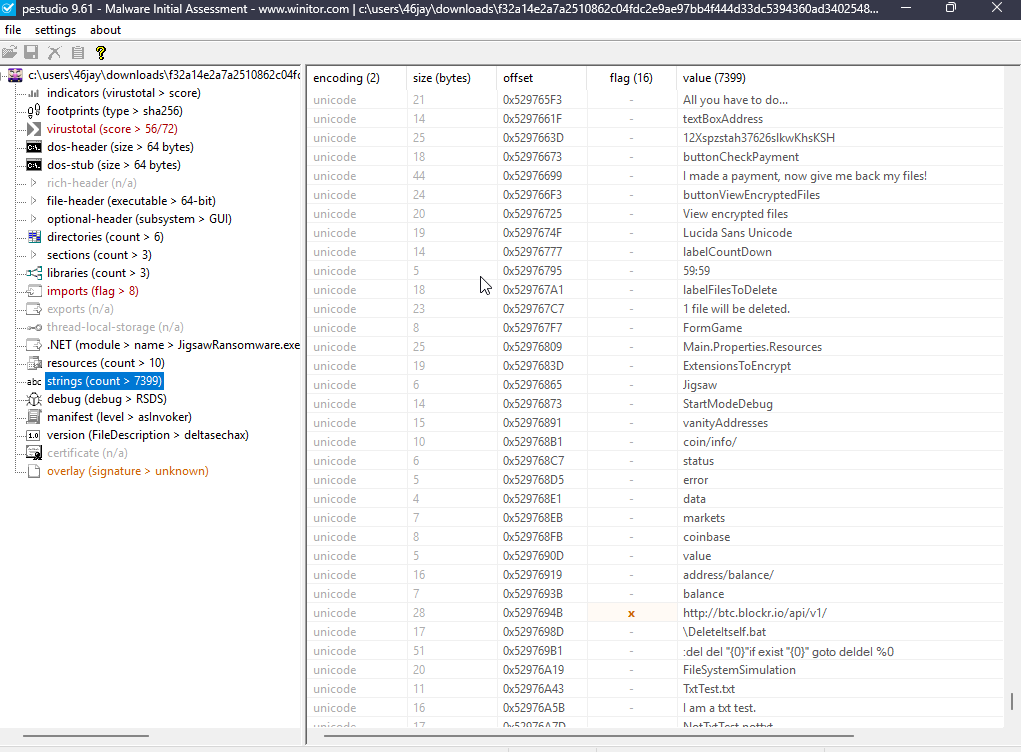Select the http://btc.blockr.io/api/v1/ string

point(755,613)
